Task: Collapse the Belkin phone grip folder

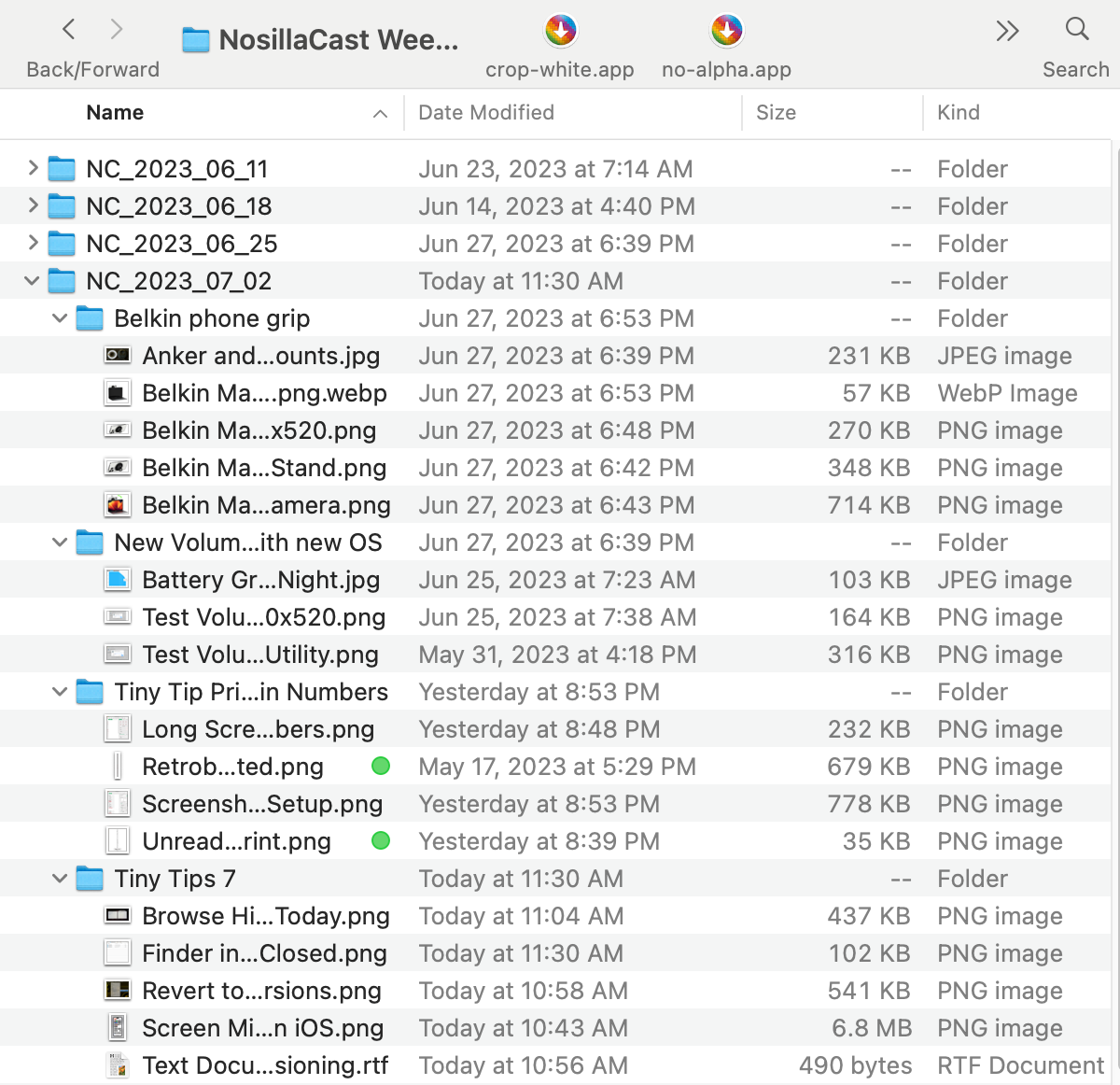Action: pos(60,318)
